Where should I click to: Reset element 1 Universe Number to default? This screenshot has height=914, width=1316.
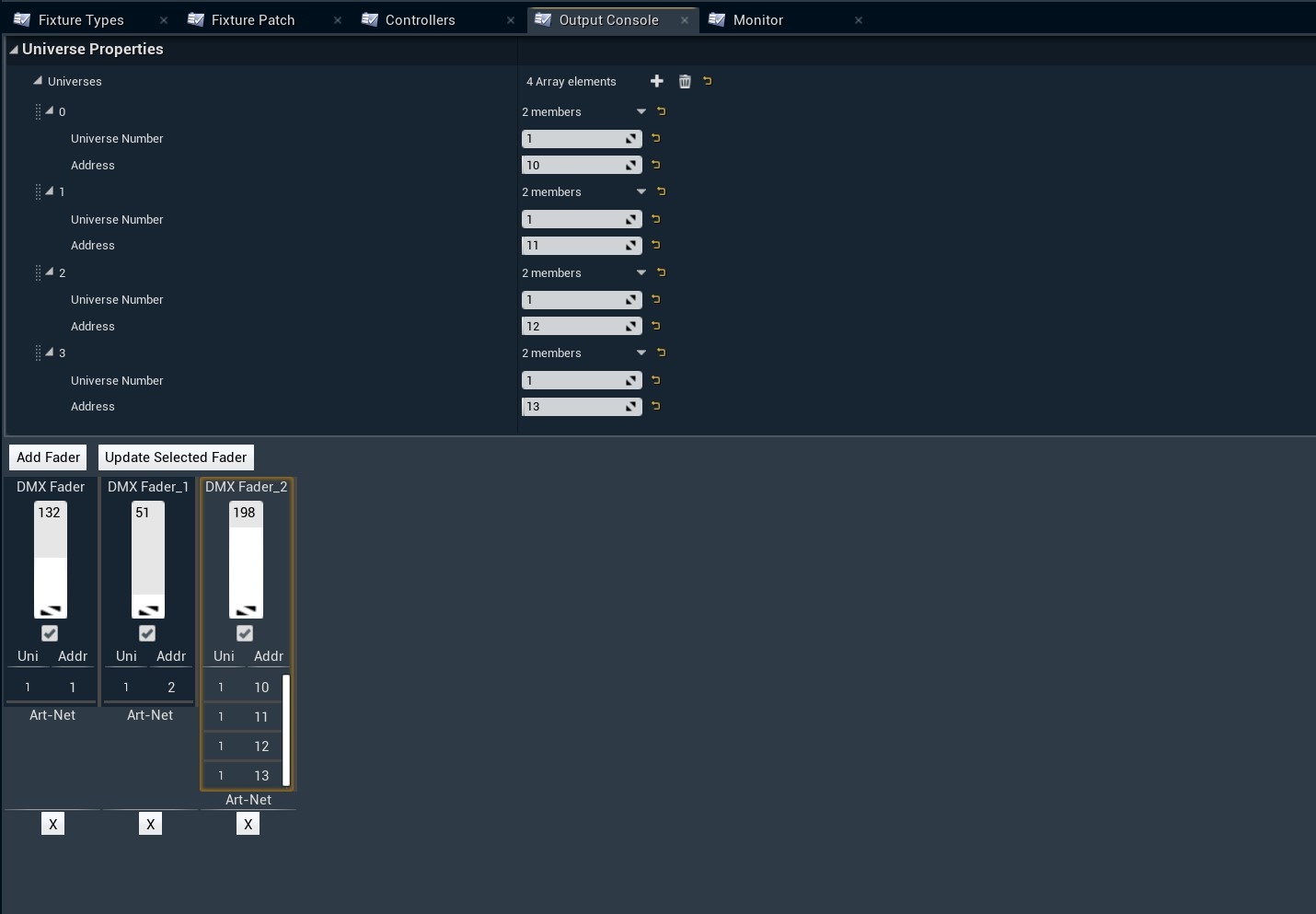pyautogui.click(x=656, y=219)
